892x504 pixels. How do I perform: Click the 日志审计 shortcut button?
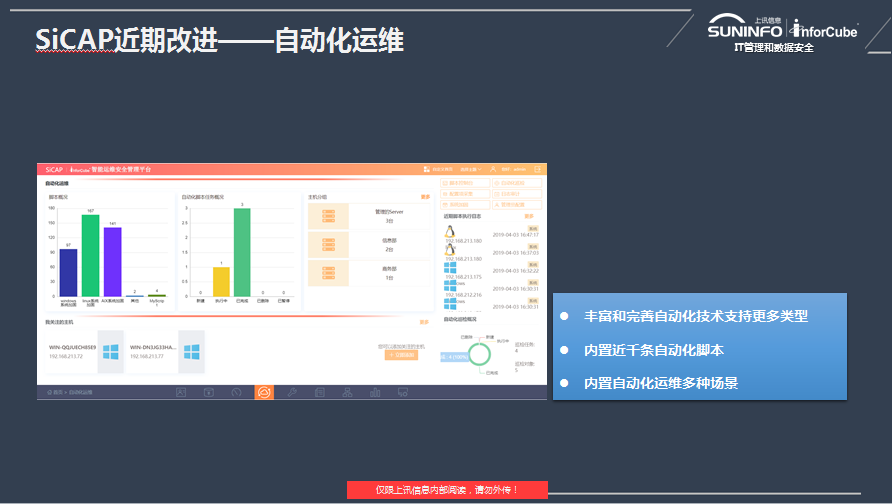tap(519, 193)
